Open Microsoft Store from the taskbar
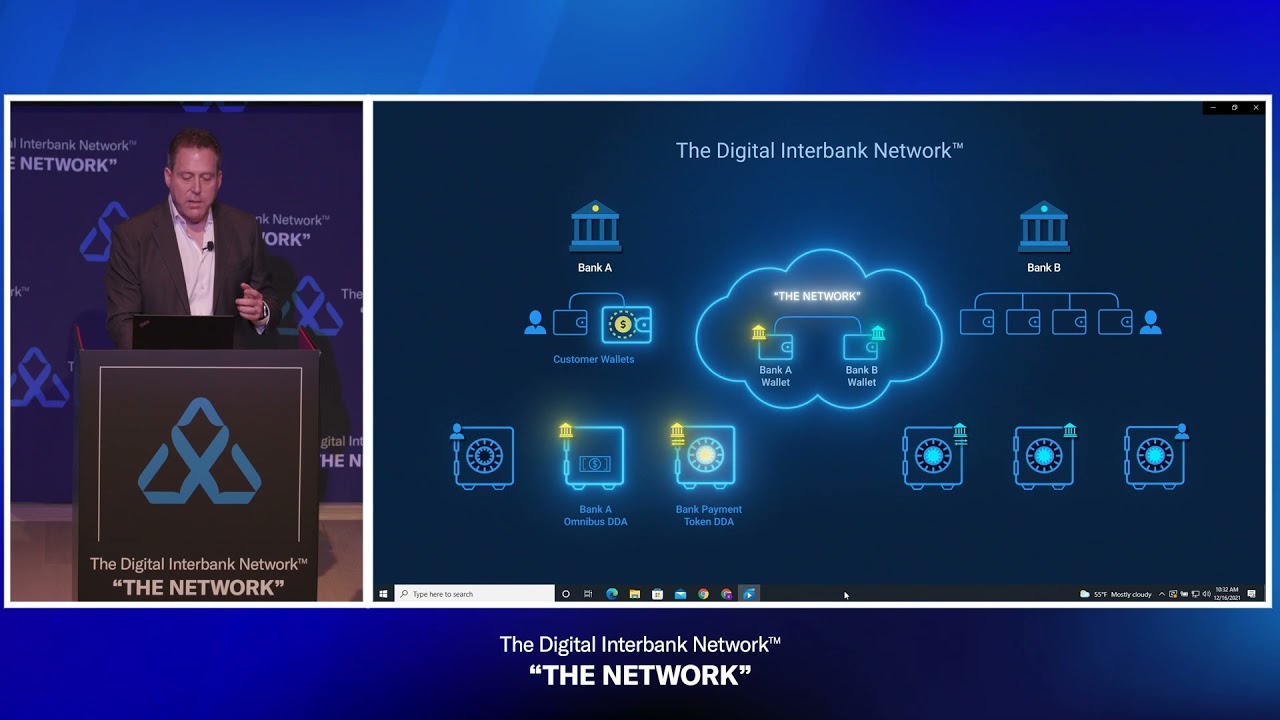The image size is (1280, 720). point(657,594)
